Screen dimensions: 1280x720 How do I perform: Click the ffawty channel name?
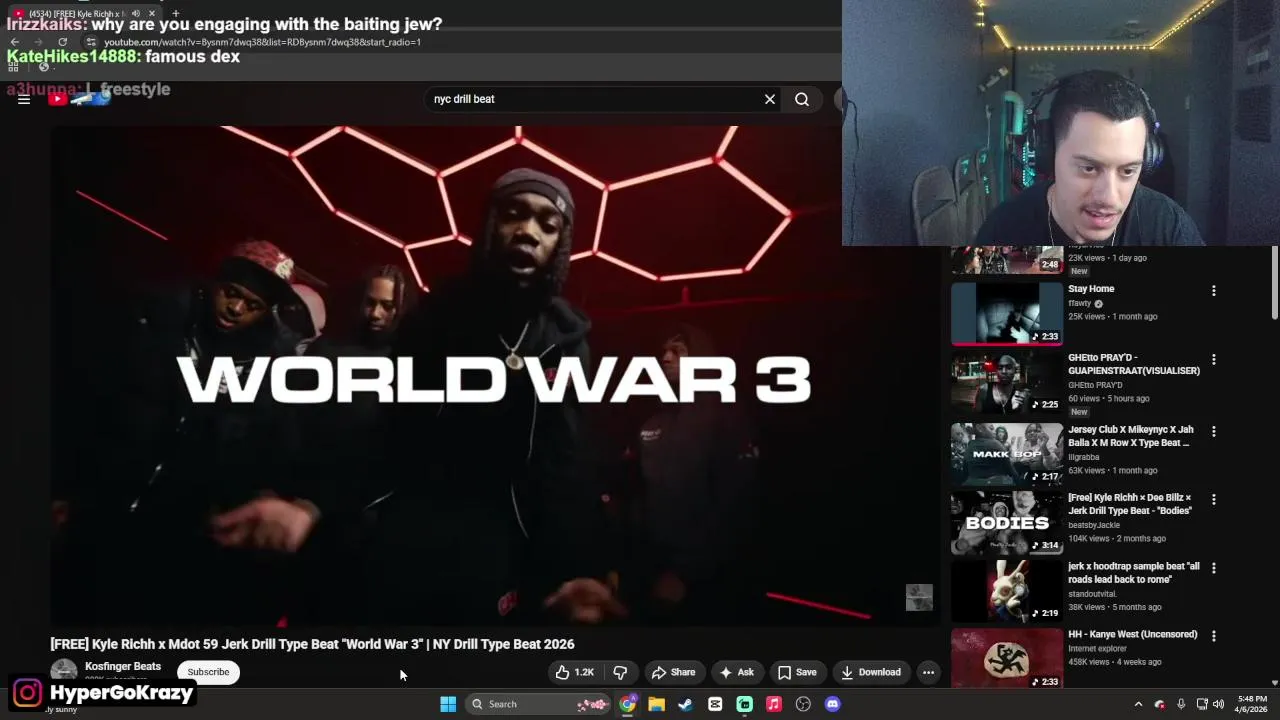1080,303
